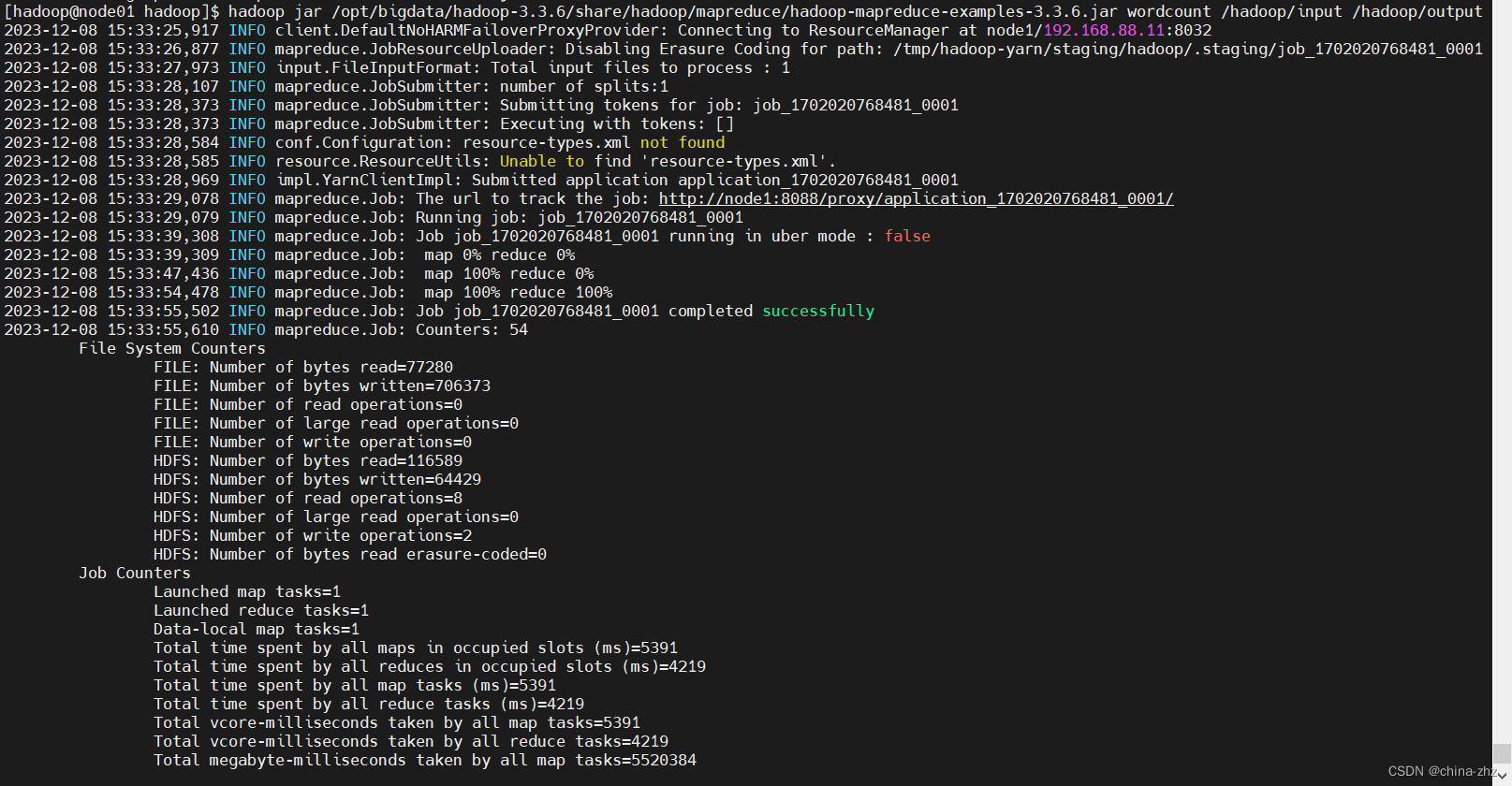1512x786 pixels.
Task: Click the yellow words 'not found'
Action: pos(683,142)
